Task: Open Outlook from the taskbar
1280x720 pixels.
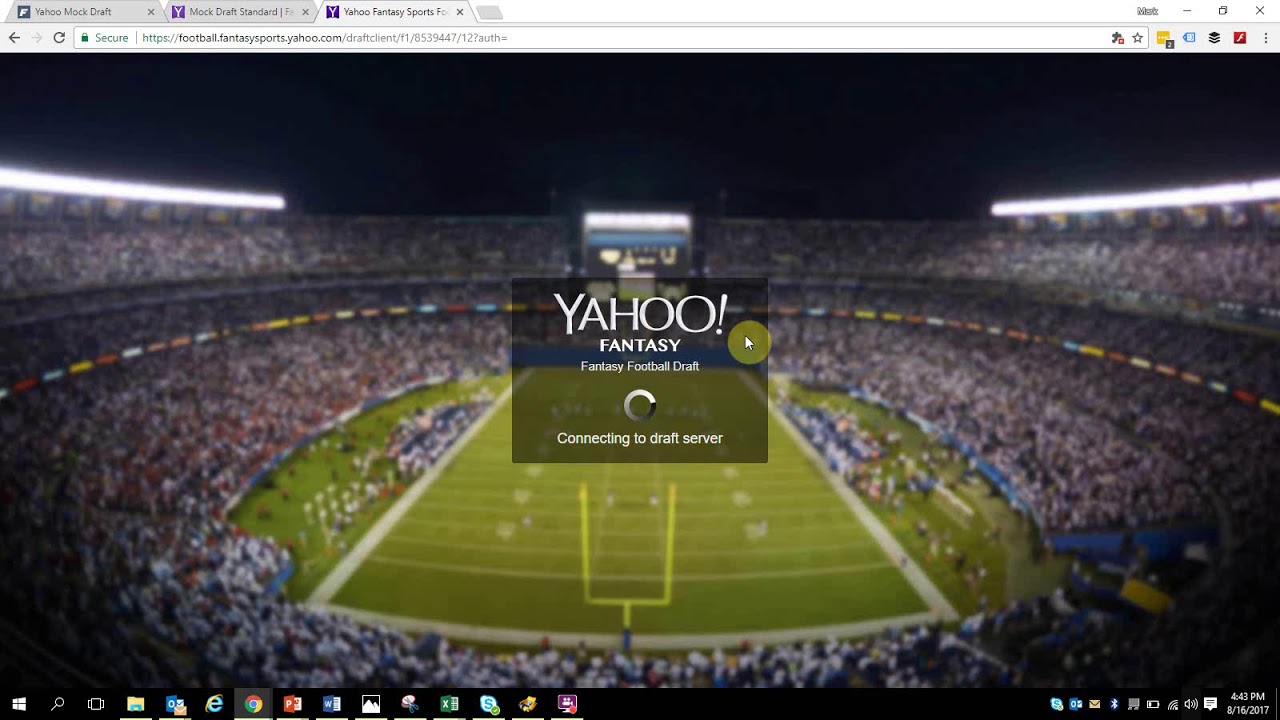Action: coord(175,704)
